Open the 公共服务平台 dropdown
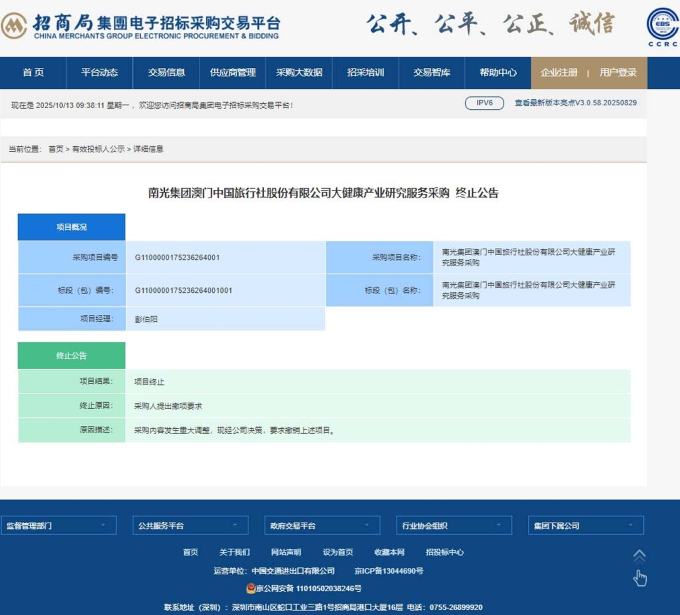680x615 pixels. pos(191,525)
